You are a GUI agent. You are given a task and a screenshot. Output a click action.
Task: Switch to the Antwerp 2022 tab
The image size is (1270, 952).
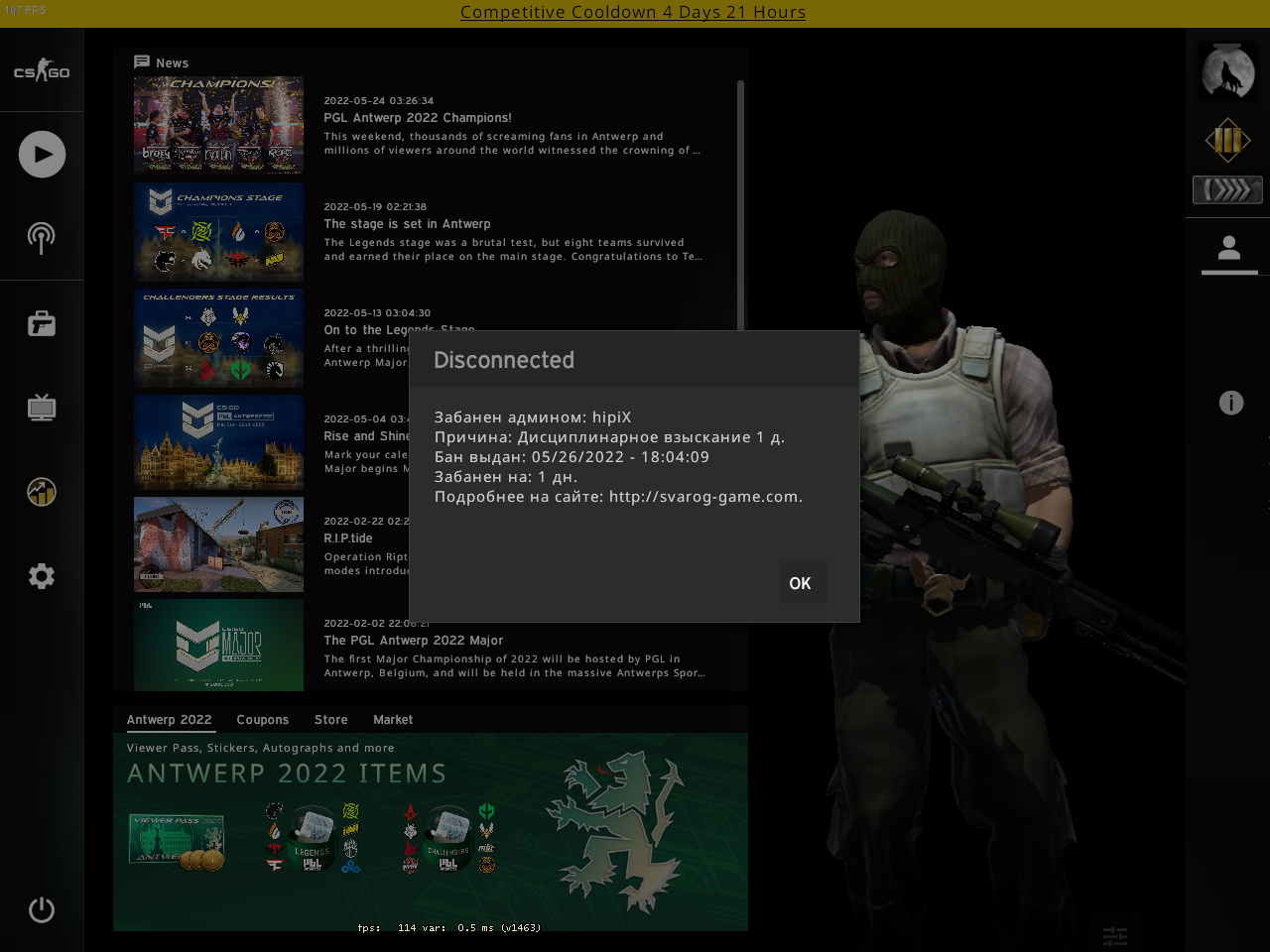(x=170, y=720)
